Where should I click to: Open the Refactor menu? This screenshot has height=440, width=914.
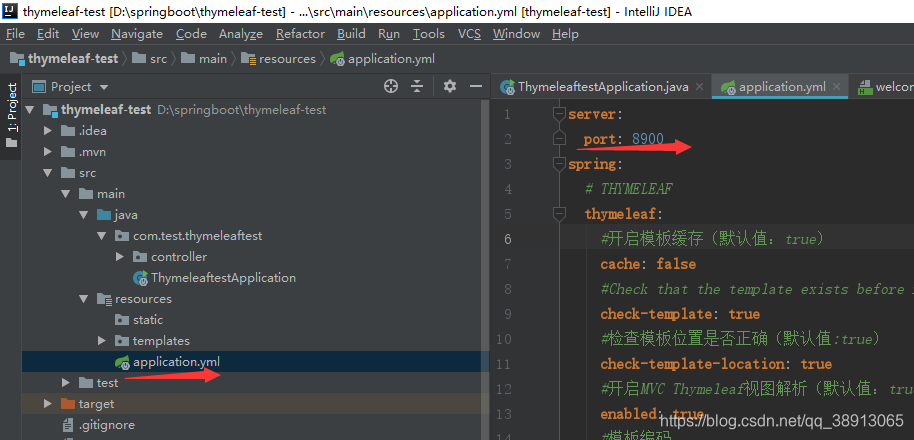(x=300, y=34)
